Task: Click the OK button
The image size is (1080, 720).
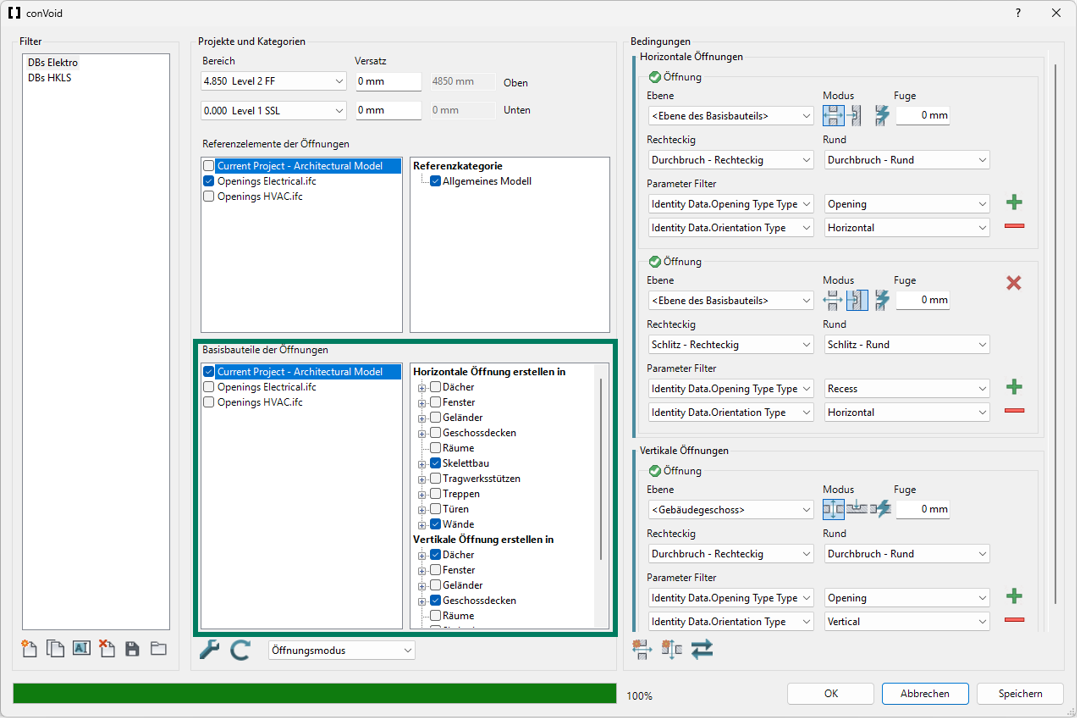Action: 831,695
